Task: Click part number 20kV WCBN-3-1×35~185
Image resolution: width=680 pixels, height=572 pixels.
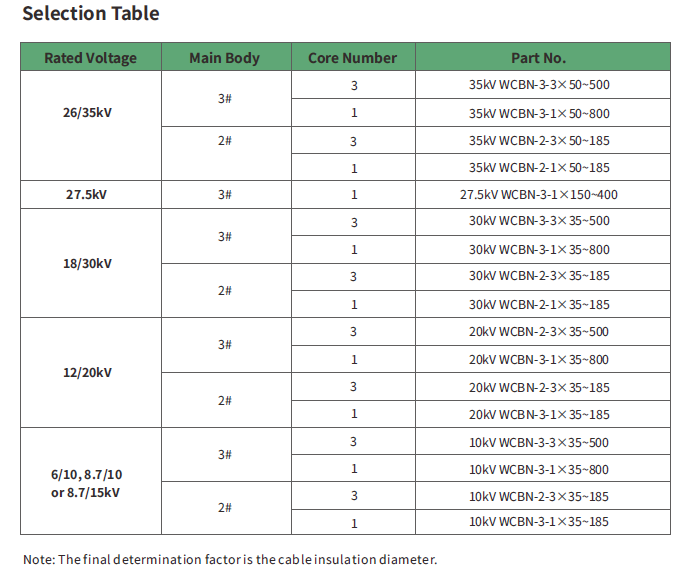Action: coord(538,414)
